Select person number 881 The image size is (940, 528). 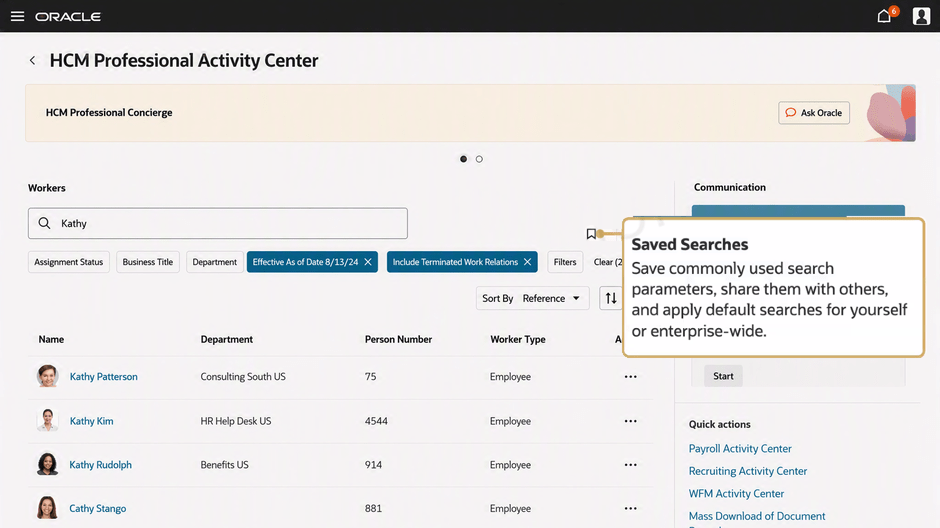click(373, 508)
